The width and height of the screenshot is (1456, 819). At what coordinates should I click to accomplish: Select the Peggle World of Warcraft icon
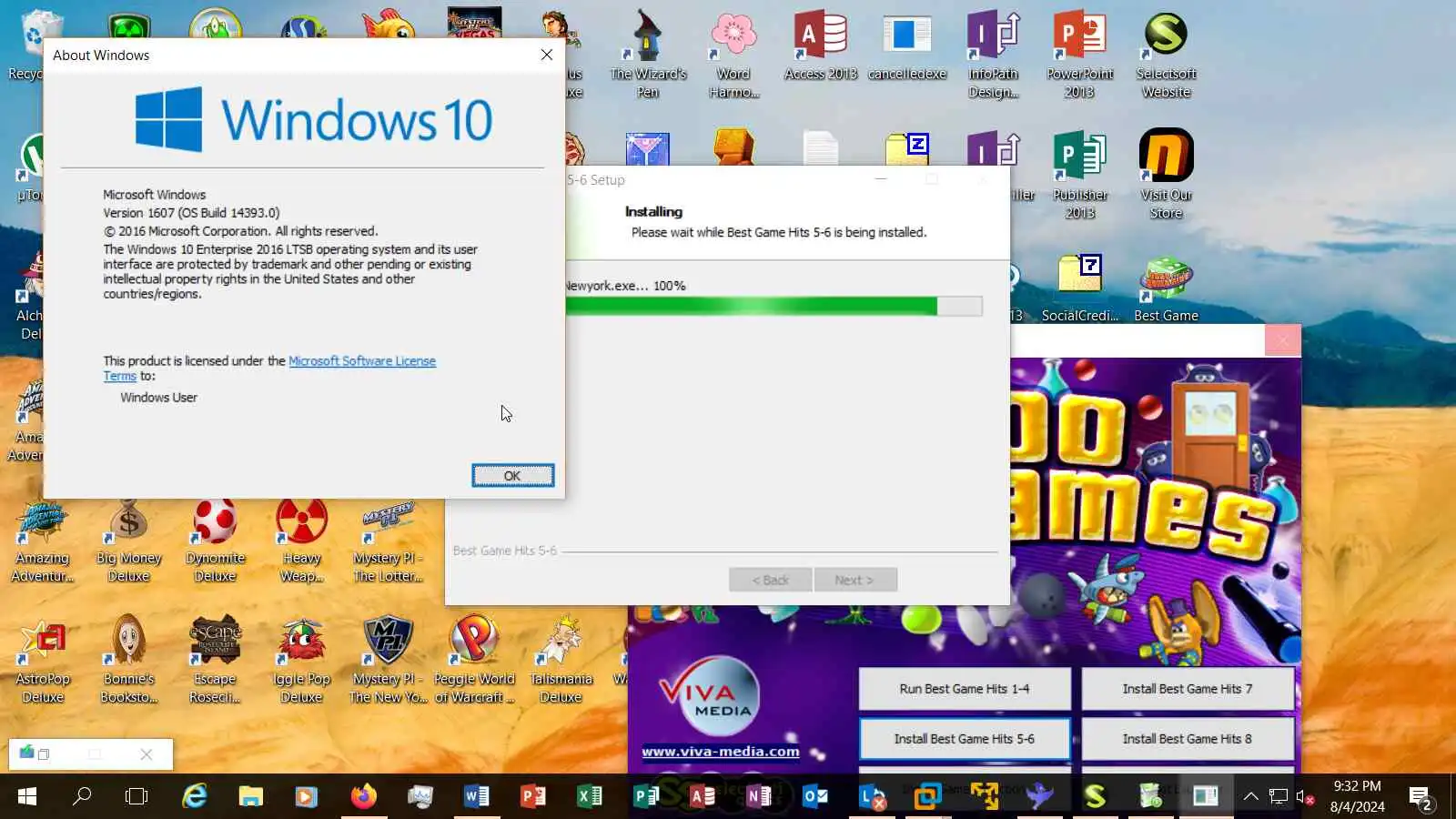[x=474, y=662]
